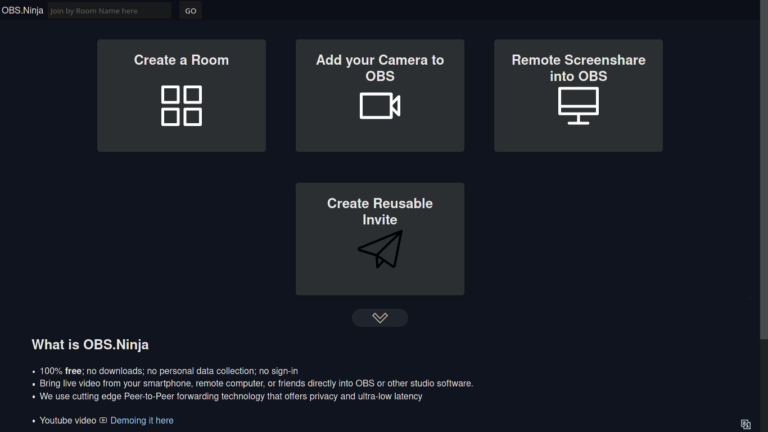
Task: Click the video camera icon
Action: 379,106
